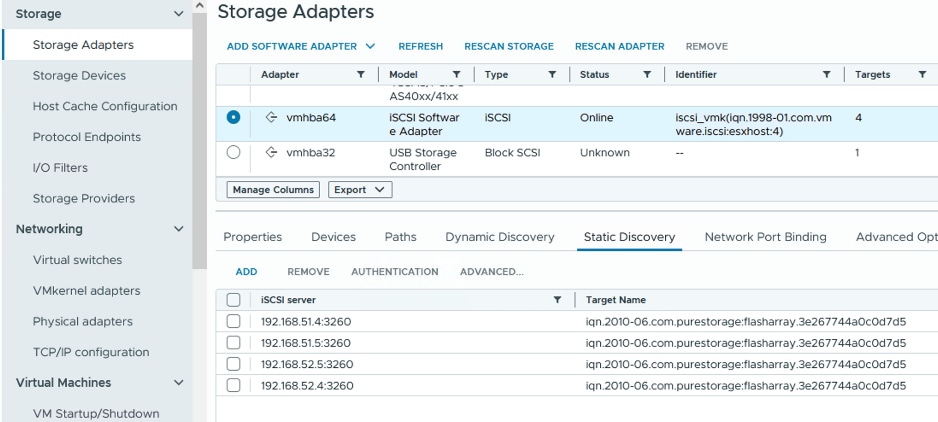Viewport: 938px width, 422px height.
Task: Open VM Startup/Shutdown
Action: [x=97, y=414]
